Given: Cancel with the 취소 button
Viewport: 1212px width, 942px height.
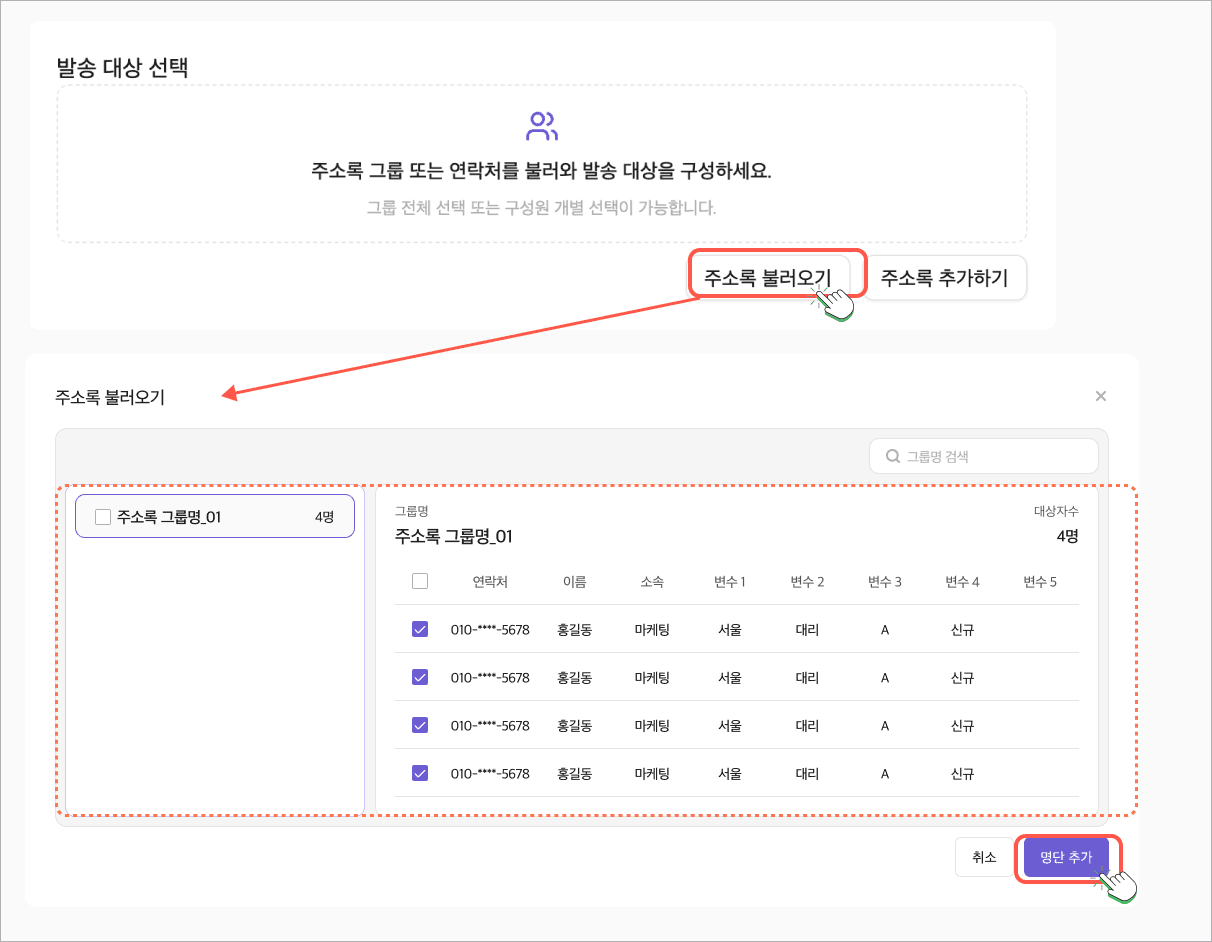Looking at the screenshot, I should coord(984,857).
